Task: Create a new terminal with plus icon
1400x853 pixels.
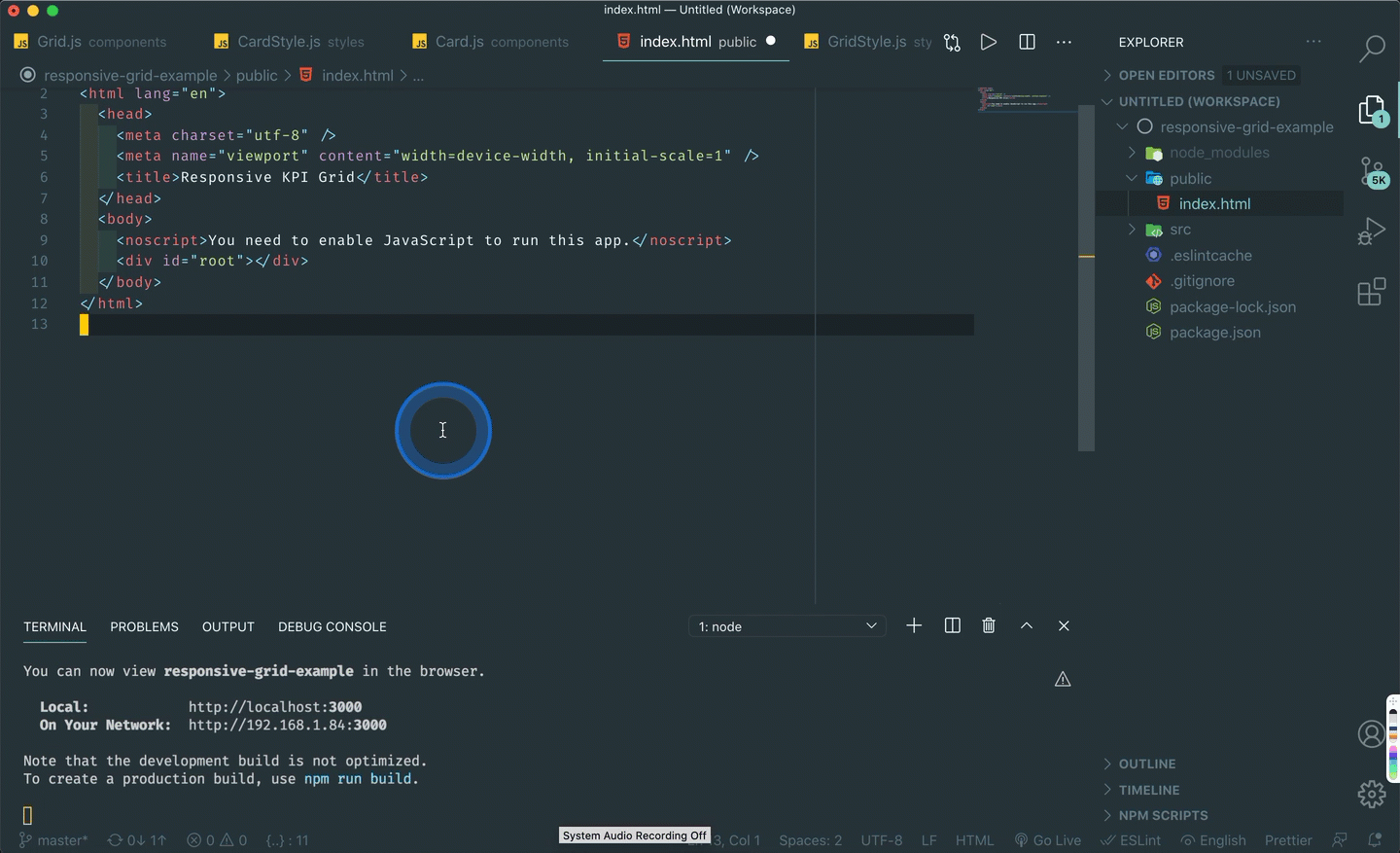Action: coord(914,625)
